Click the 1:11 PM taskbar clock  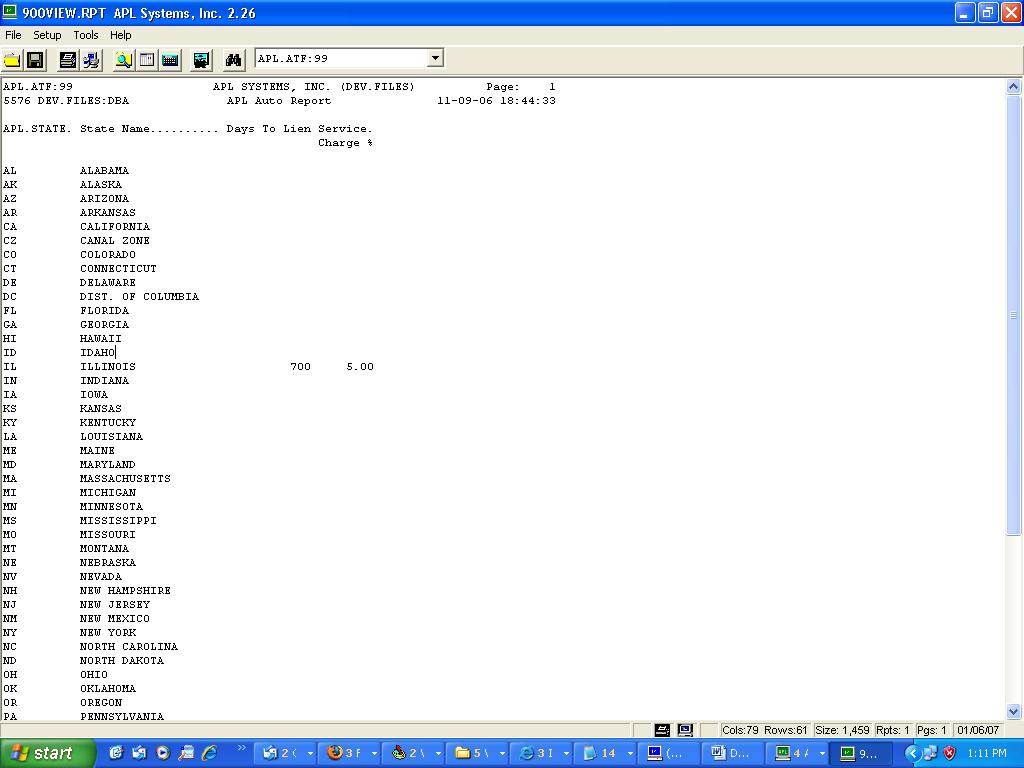986,753
